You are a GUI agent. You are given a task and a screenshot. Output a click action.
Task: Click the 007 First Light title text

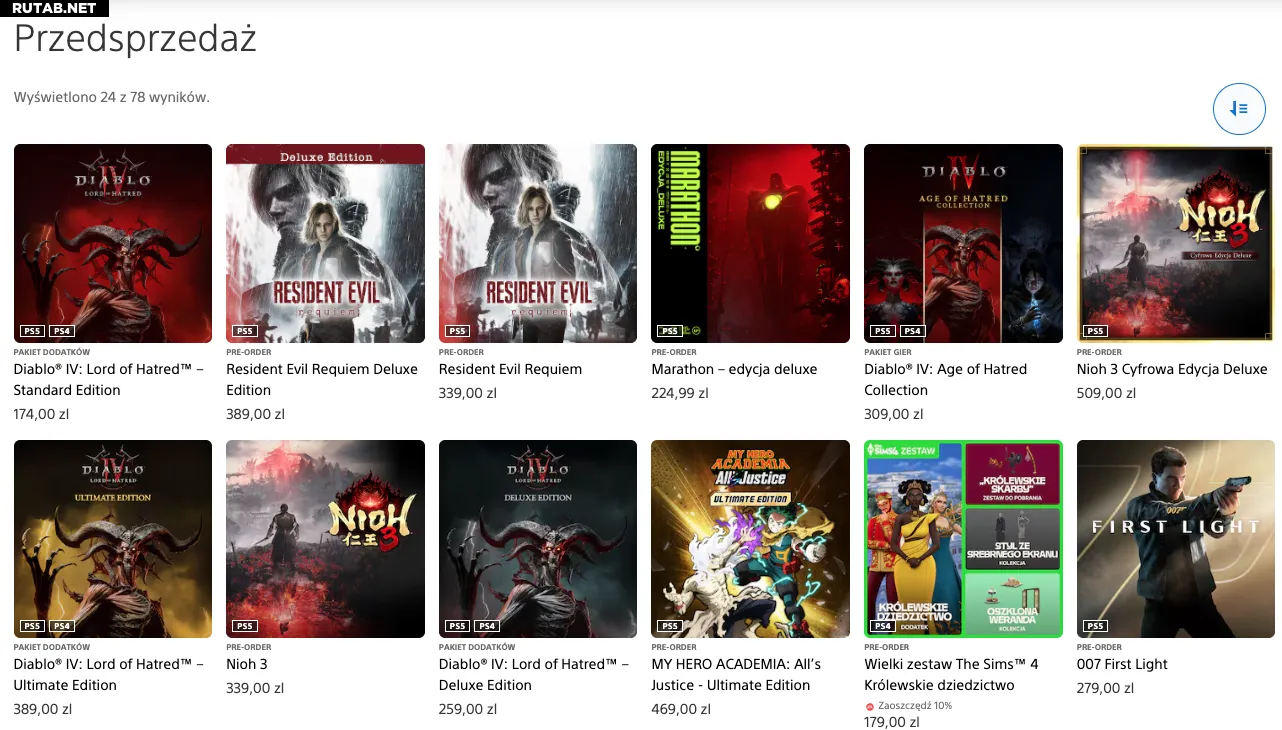(1122, 664)
